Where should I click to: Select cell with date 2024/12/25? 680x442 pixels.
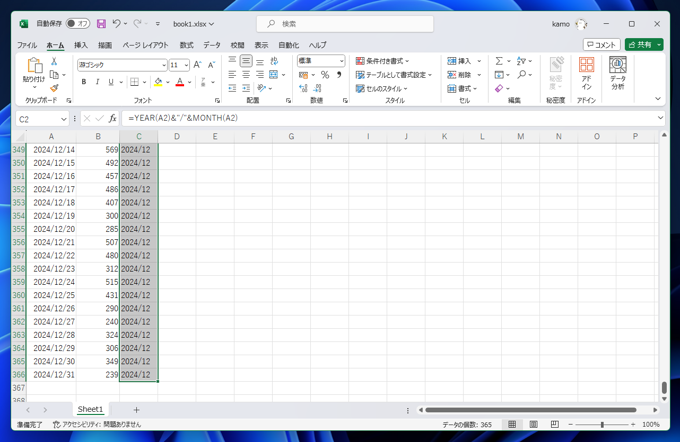coord(52,295)
